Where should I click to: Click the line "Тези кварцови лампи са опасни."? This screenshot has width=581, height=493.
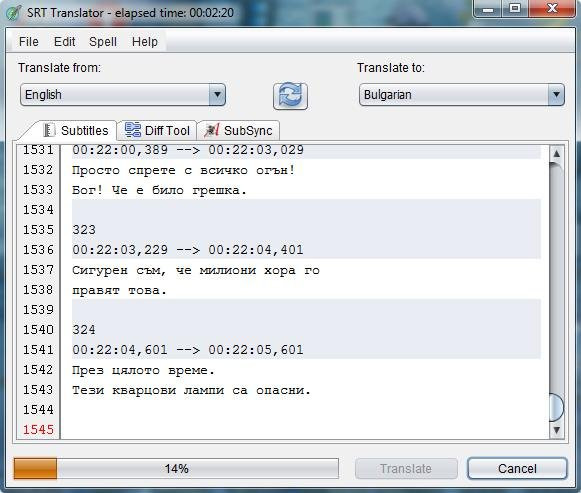[x=191, y=390]
